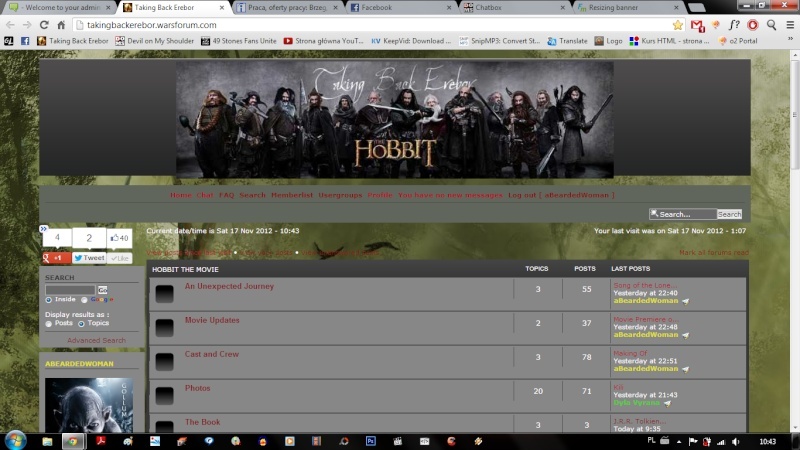This screenshot has width=800, height=450.
Task: Reload the page with the refresh icon
Action: pyautogui.click(x=44, y=25)
